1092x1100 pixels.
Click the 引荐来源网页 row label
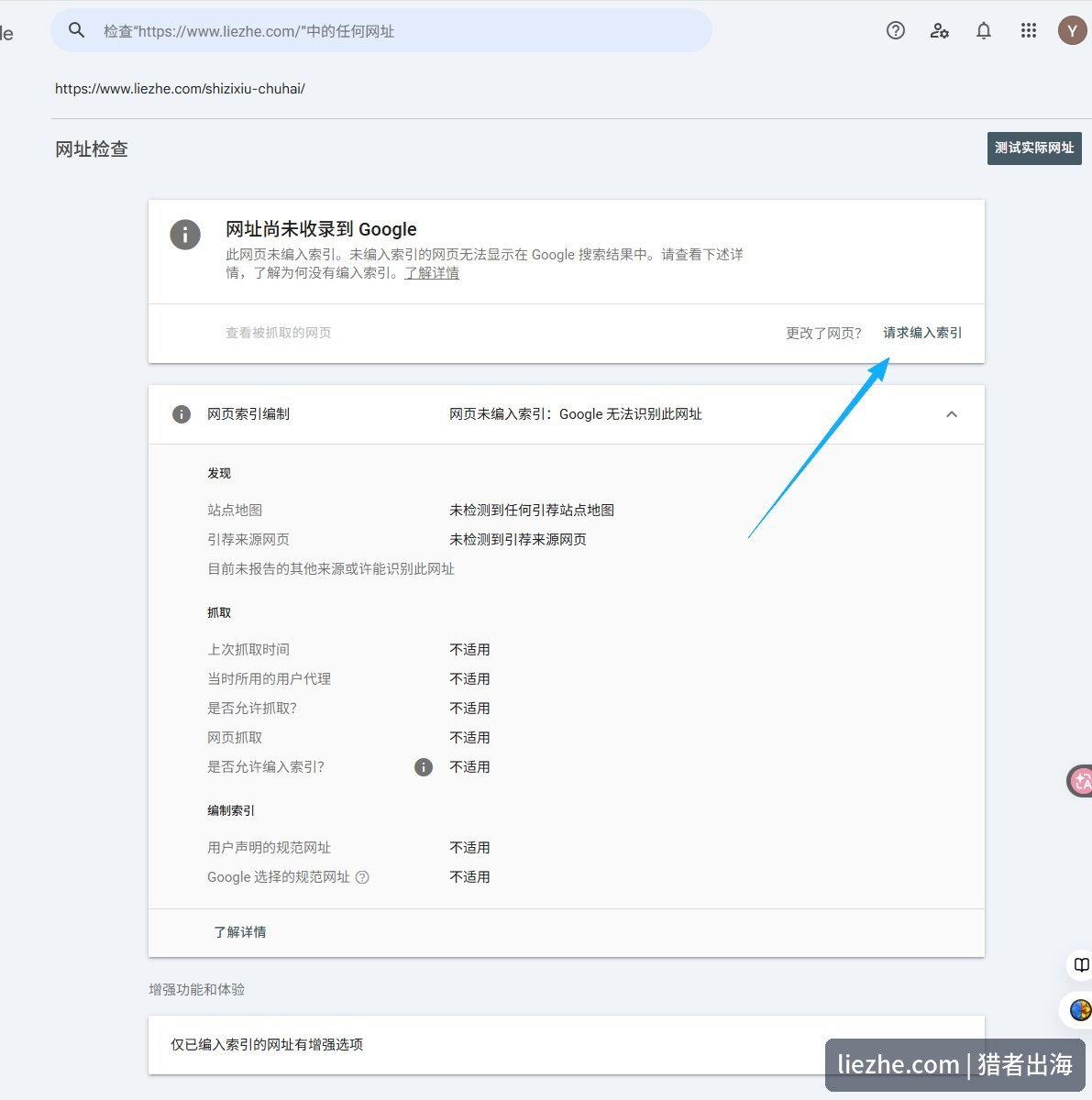[248, 540]
